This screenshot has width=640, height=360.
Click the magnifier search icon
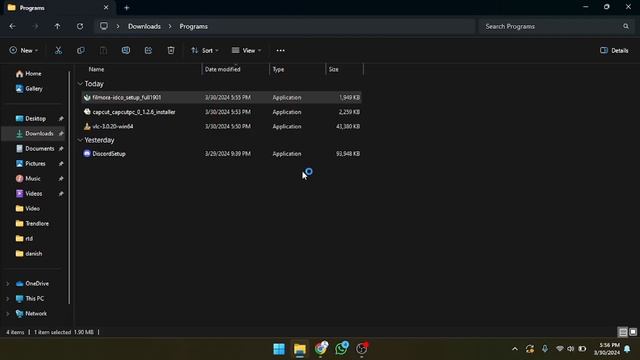coord(626,26)
